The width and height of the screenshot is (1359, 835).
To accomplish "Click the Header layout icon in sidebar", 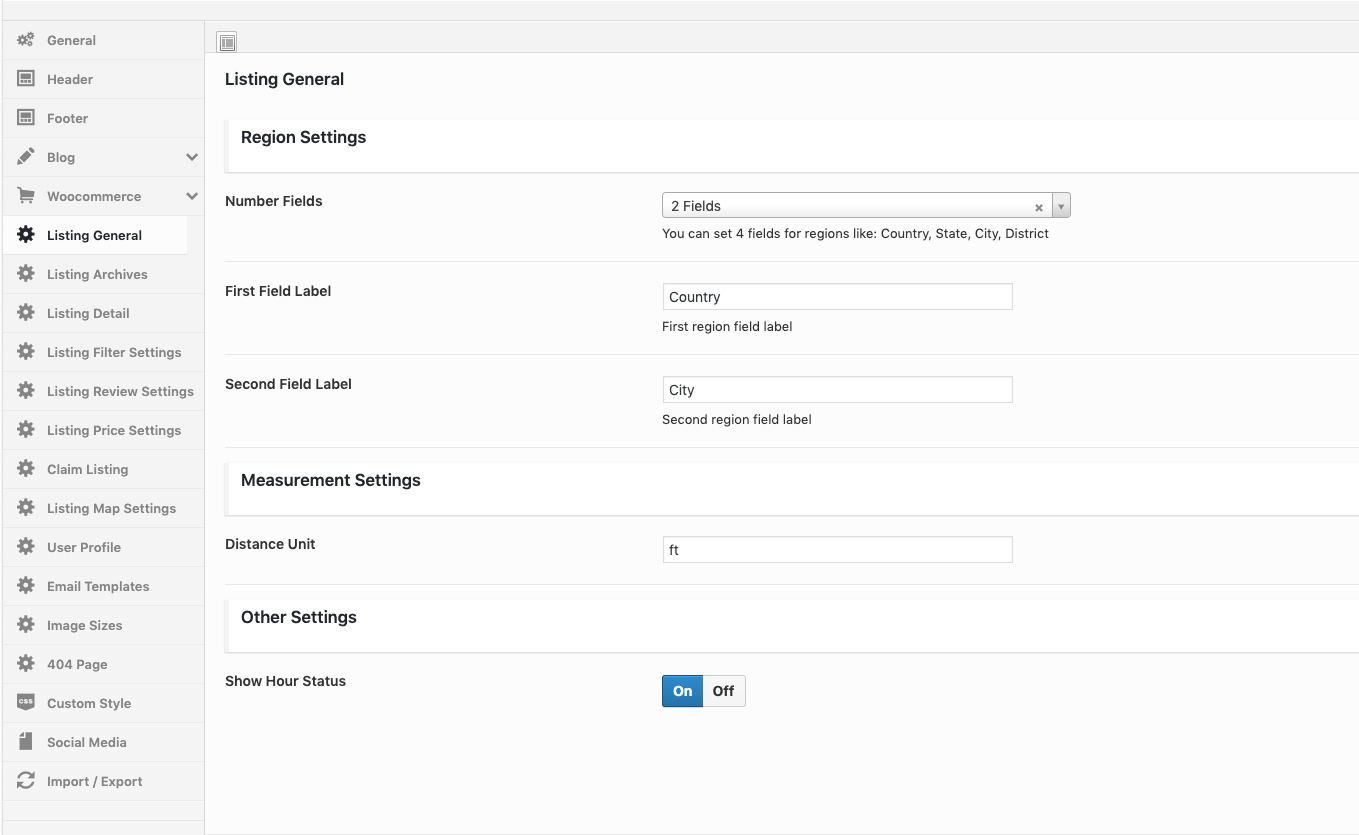I will [x=26, y=79].
